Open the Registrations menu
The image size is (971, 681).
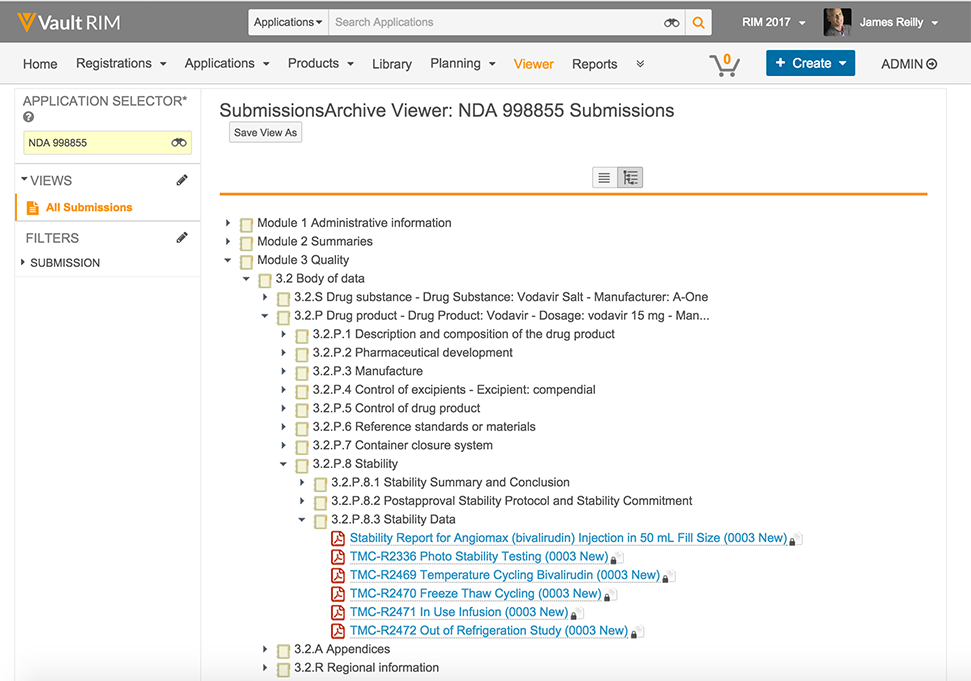coord(121,64)
